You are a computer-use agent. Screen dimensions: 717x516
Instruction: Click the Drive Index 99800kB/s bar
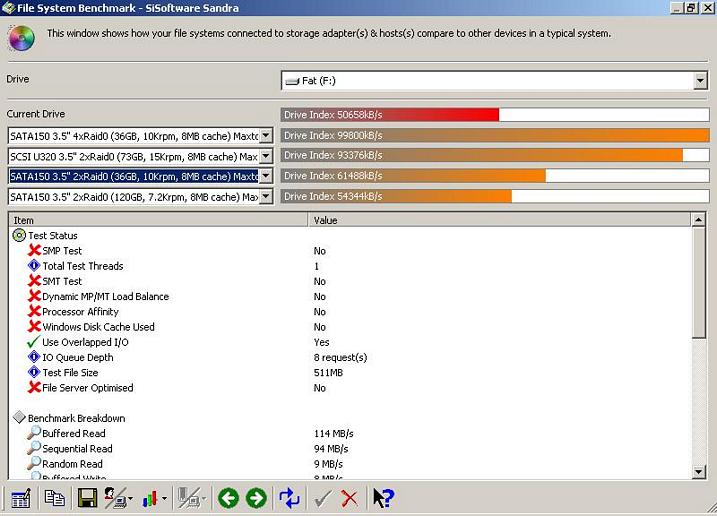tap(495, 135)
